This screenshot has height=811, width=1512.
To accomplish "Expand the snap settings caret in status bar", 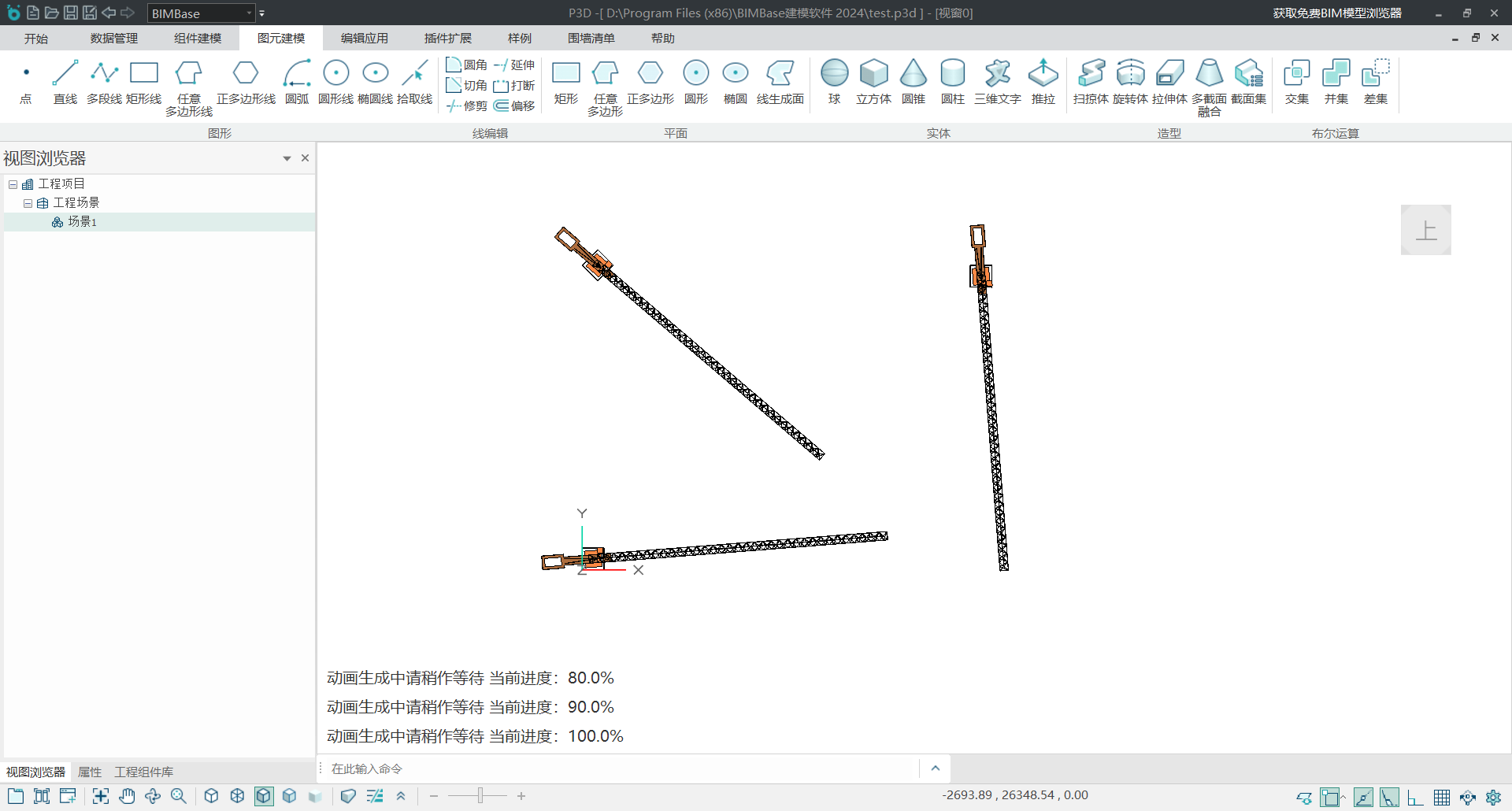I will click(x=1343, y=795).
